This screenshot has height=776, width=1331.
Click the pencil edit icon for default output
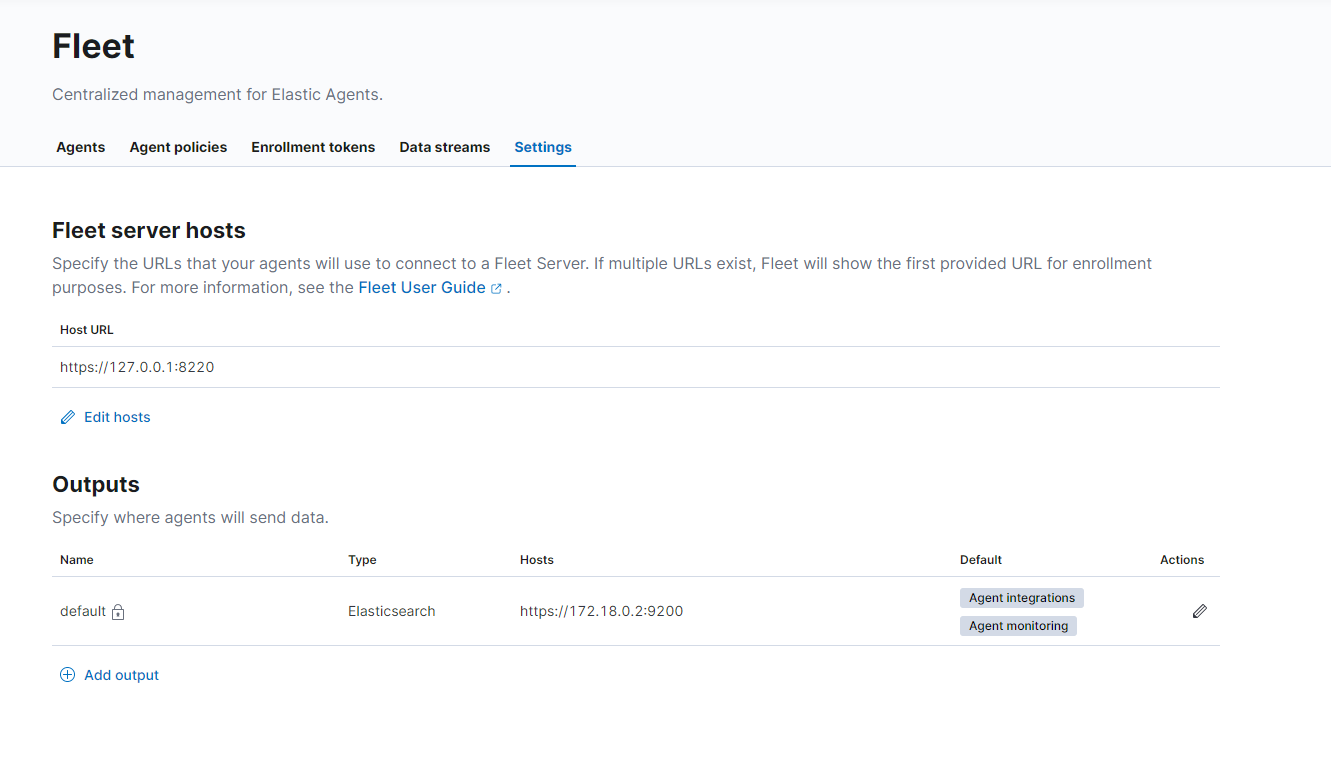(1200, 611)
